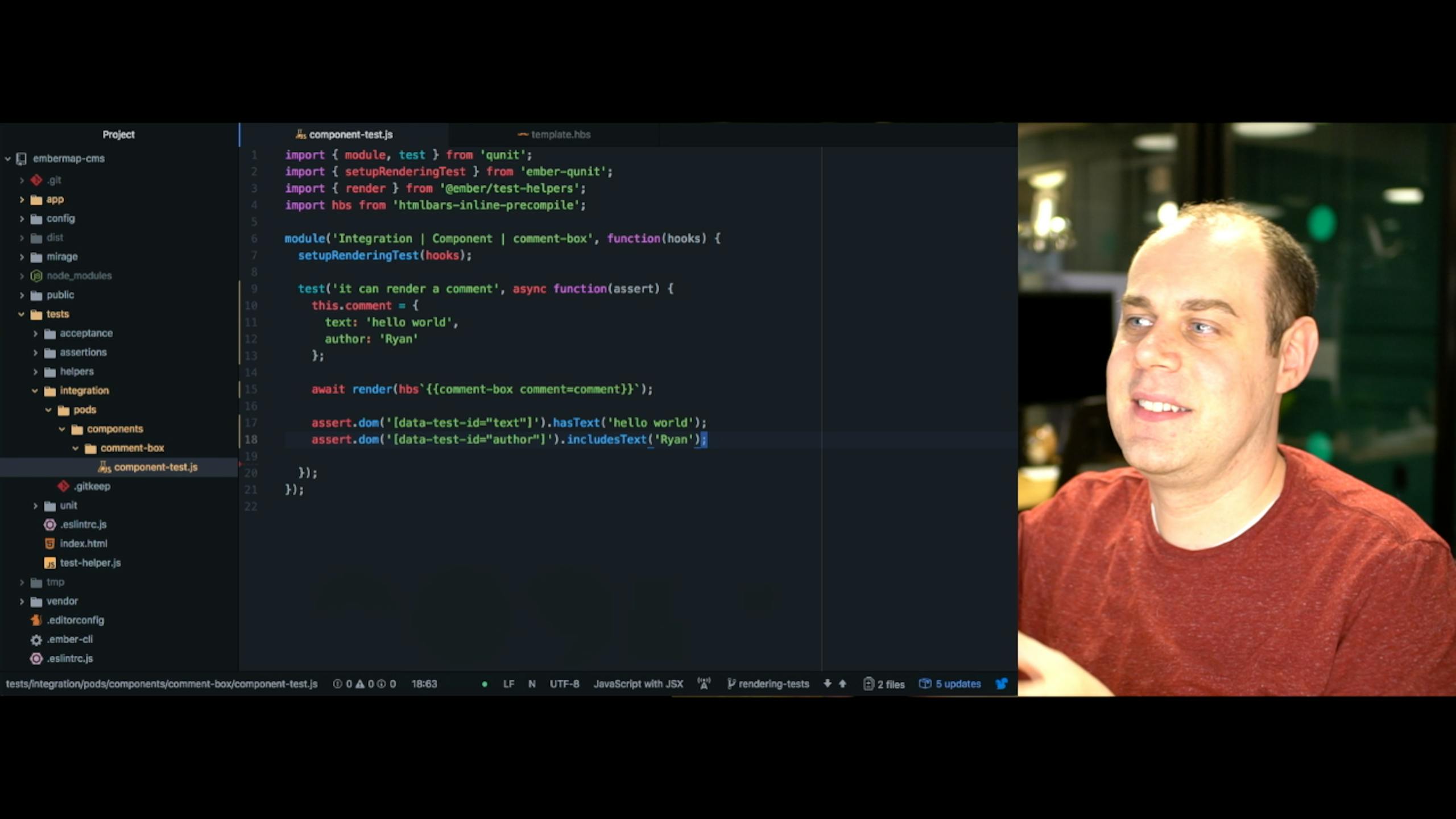Change the UTF-8 encoding selector
Viewport: 1456px width, 819px height.
564,684
